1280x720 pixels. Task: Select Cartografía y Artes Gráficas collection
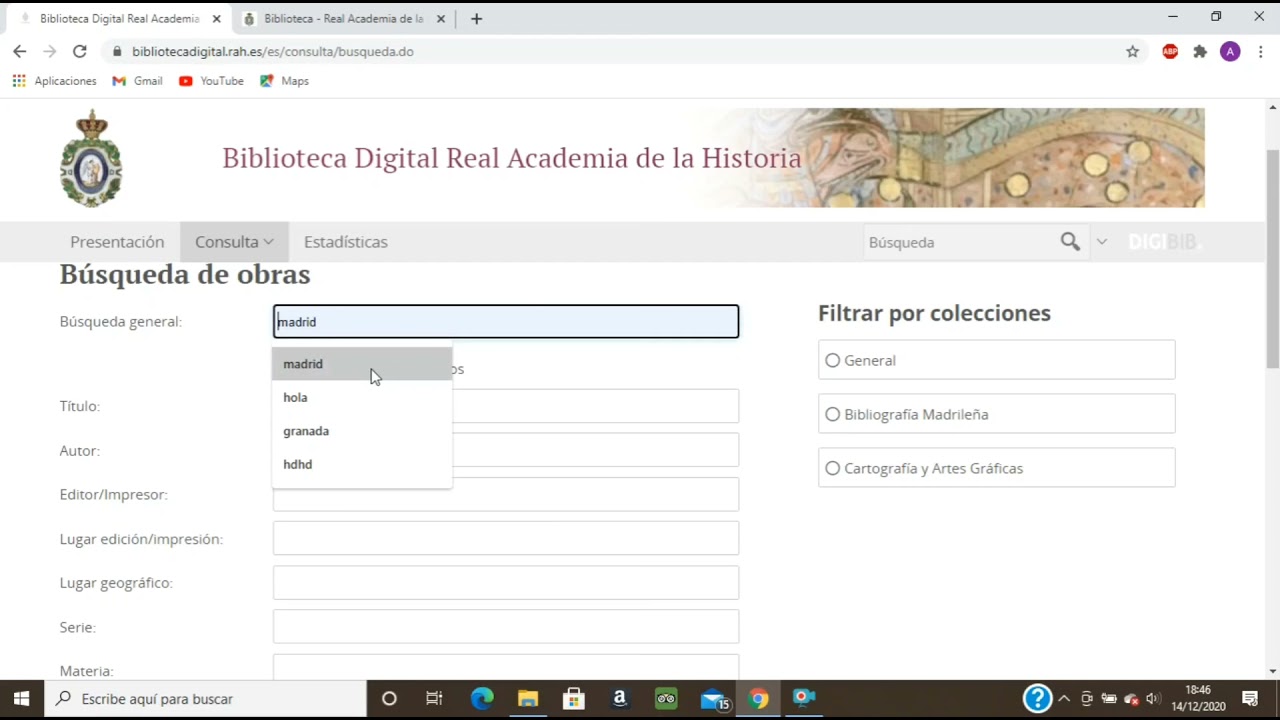832,468
